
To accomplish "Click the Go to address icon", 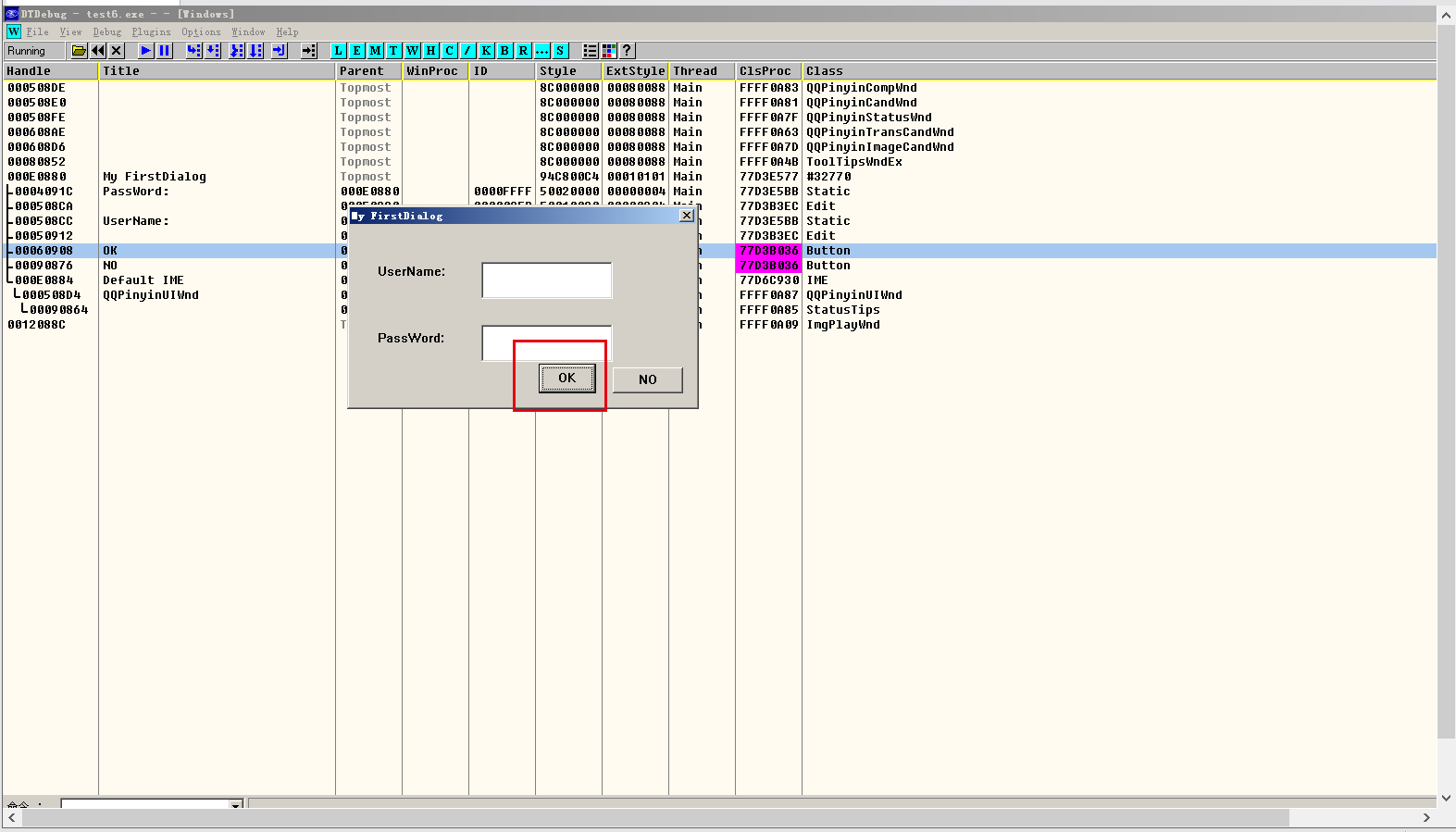I will 309,51.
